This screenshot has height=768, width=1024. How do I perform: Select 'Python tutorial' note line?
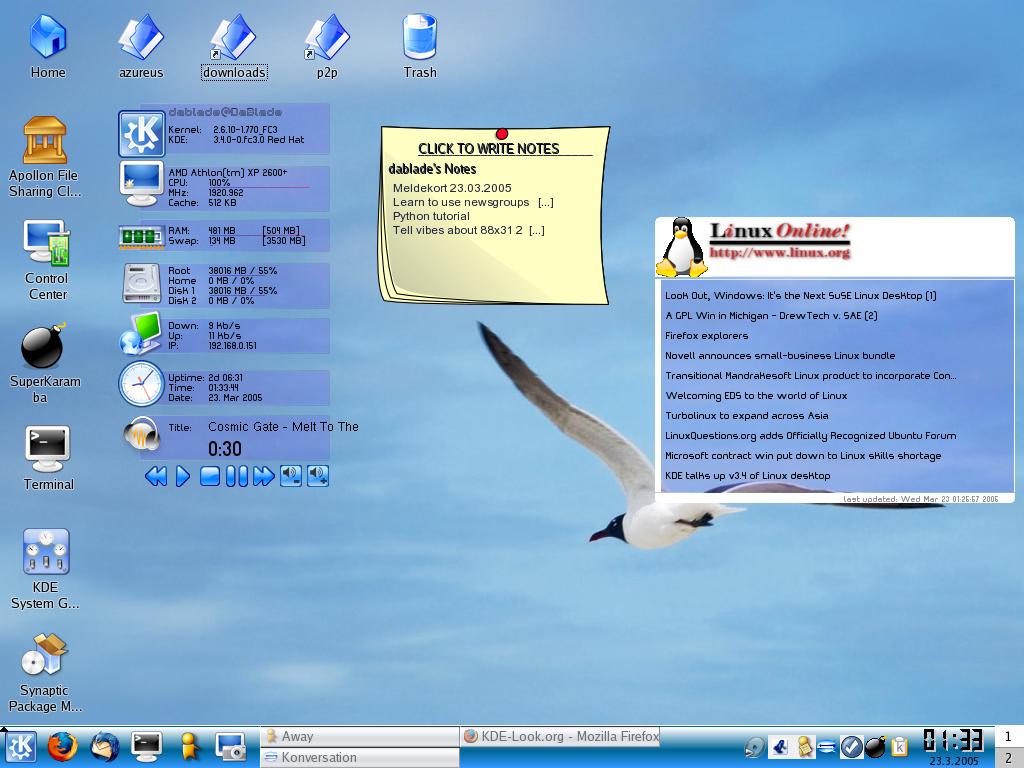coord(431,216)
